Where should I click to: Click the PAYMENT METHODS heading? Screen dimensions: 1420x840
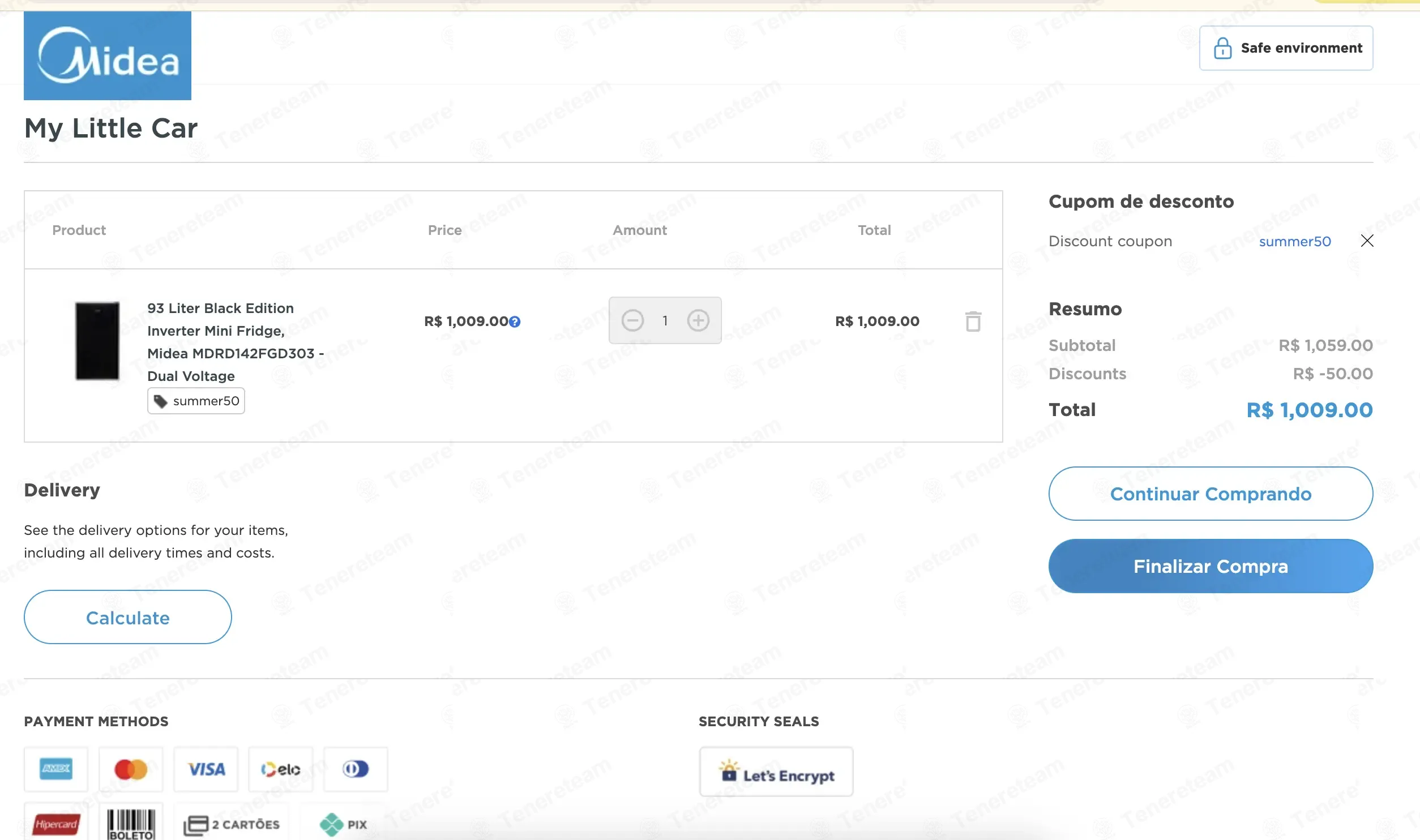tap(96, 722)
